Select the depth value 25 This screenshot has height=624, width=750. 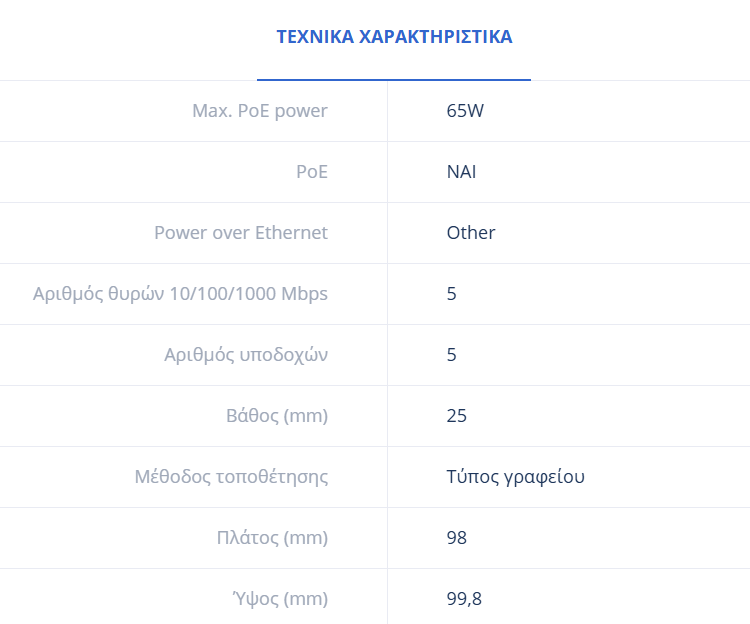[x=457, y=416]
